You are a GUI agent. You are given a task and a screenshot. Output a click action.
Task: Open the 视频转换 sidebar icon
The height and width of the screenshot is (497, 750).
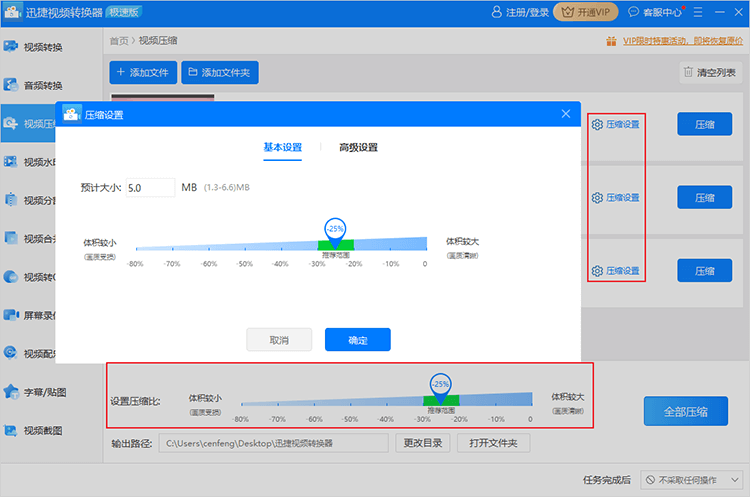pos(11,47)
